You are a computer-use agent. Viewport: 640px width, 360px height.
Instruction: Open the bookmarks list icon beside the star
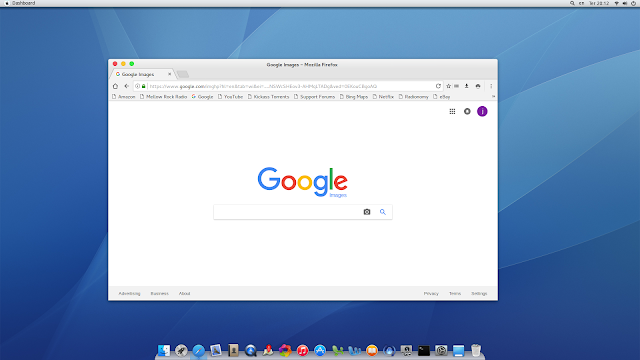(457, 86)
